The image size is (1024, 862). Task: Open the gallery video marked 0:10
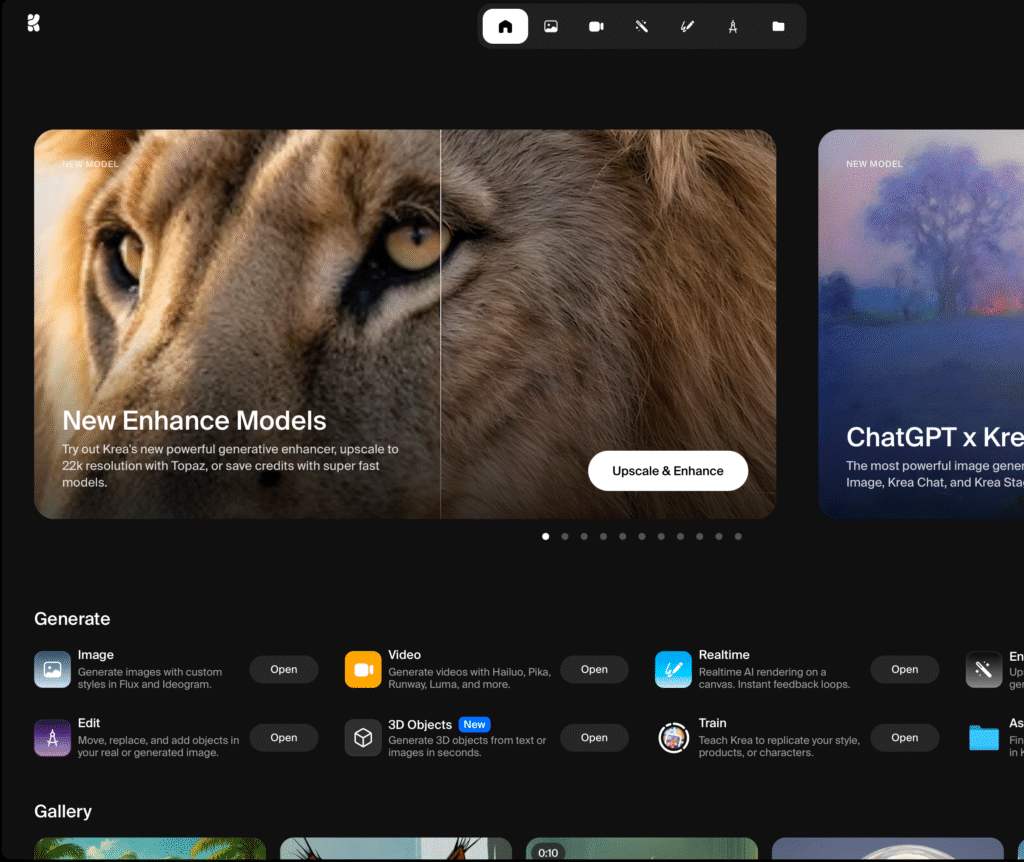tap(642, 849)
